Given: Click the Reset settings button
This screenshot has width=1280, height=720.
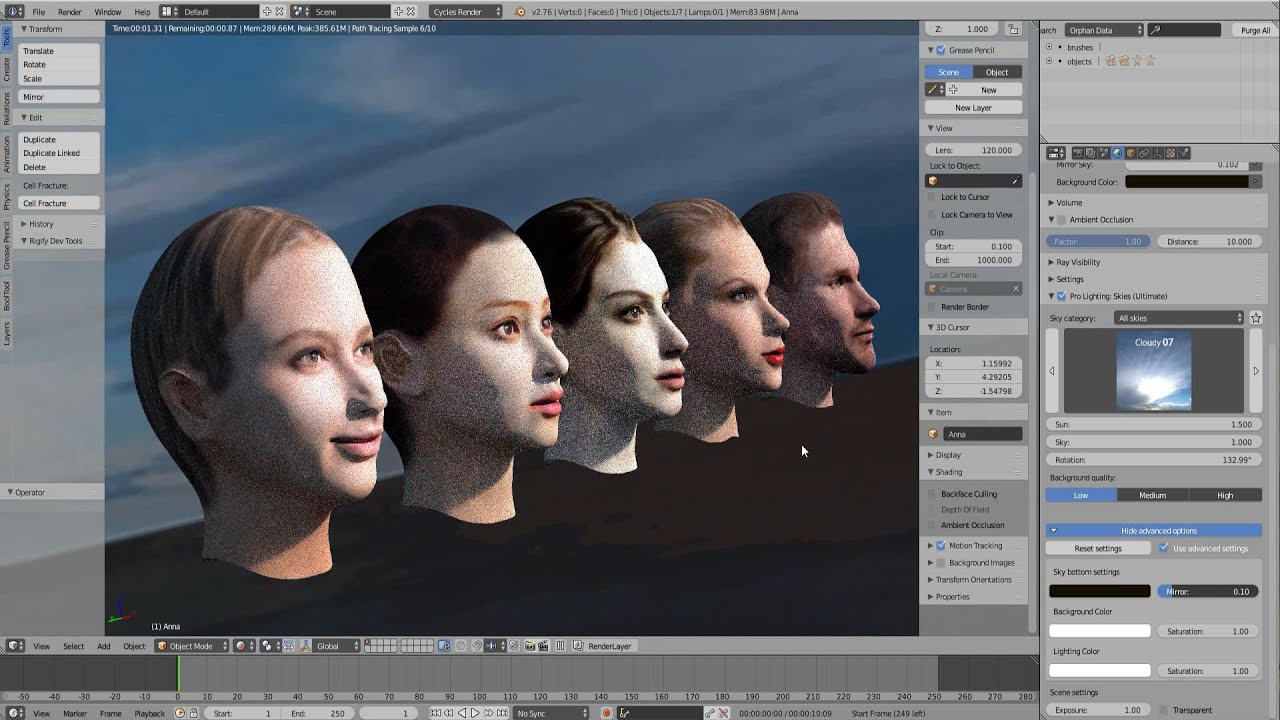Looking at the screenshot, I should point(1098,548).
